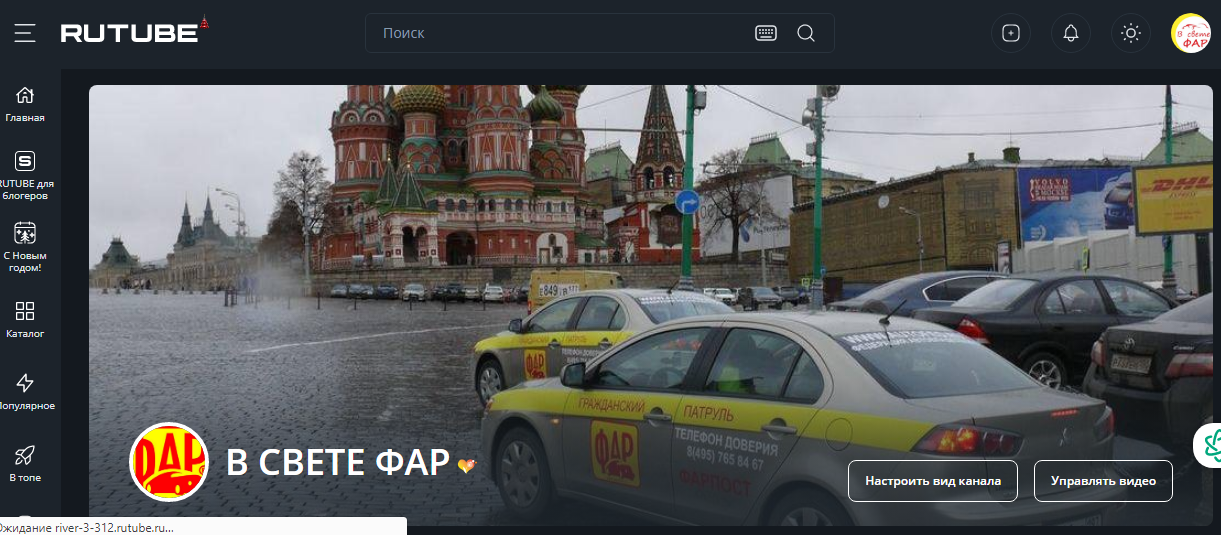Click the В СВЕТЕ ФАР channel title

click(x=337, y=463)
